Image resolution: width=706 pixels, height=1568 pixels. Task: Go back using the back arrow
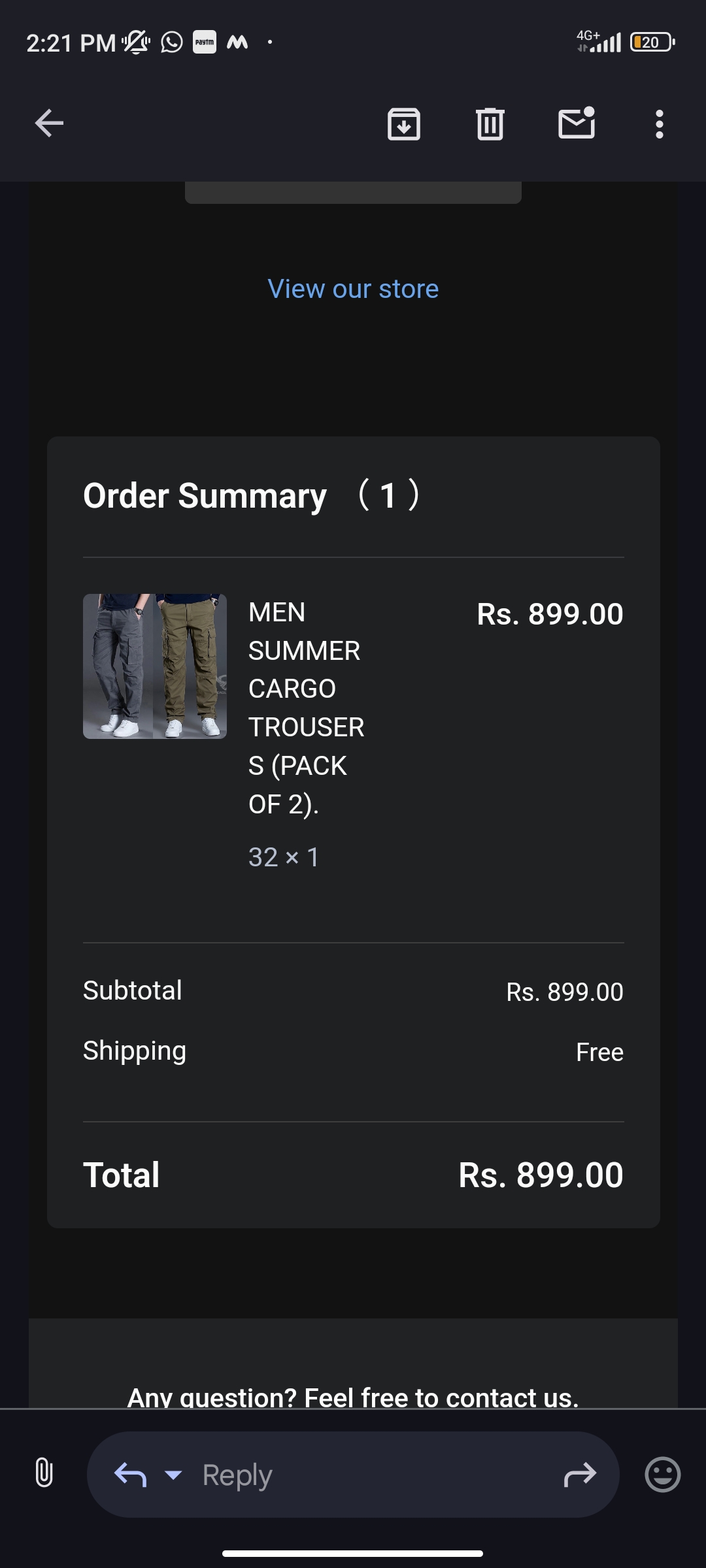point(50,123)
